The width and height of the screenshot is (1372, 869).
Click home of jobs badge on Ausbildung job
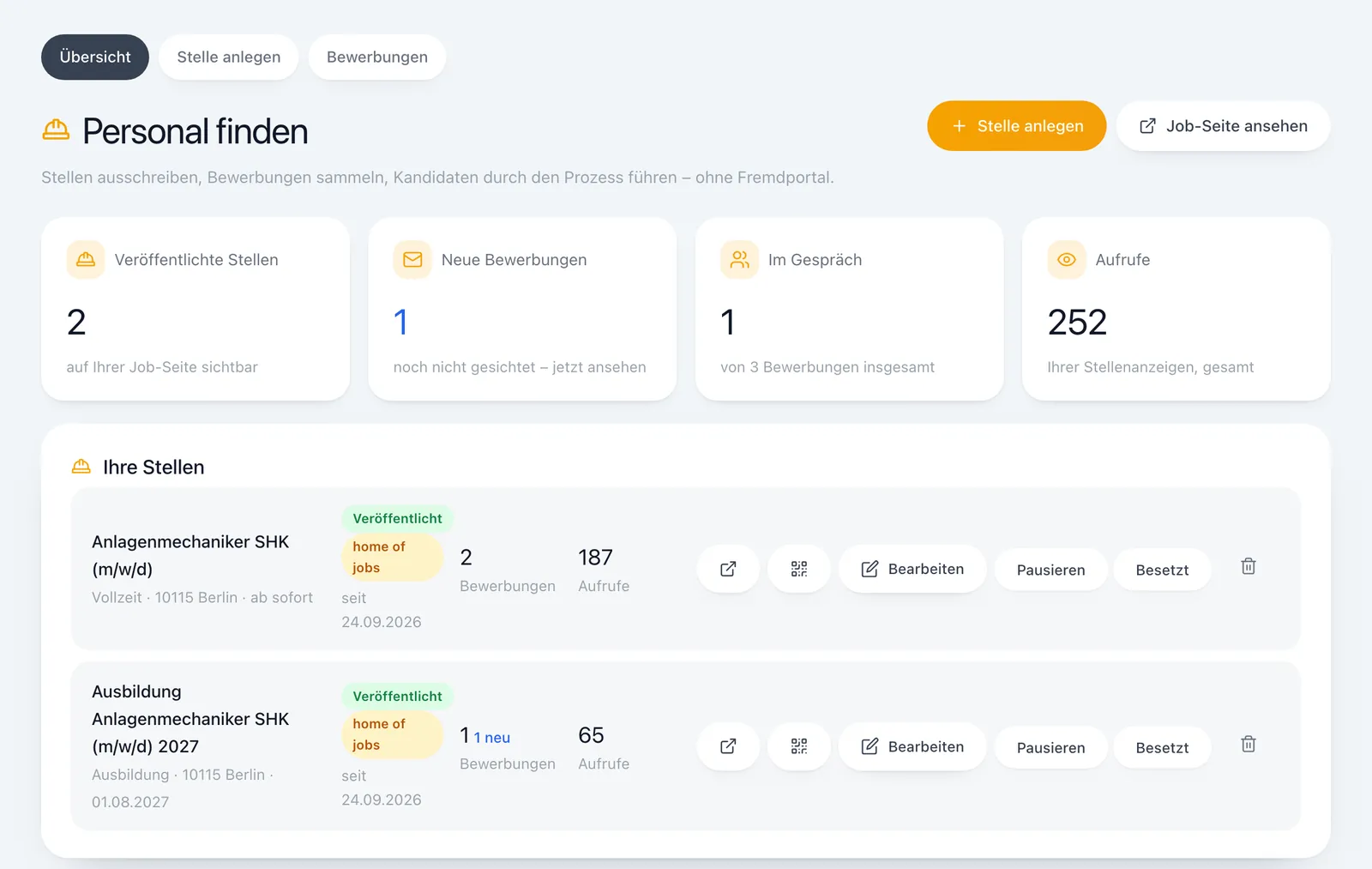[392, 734]
